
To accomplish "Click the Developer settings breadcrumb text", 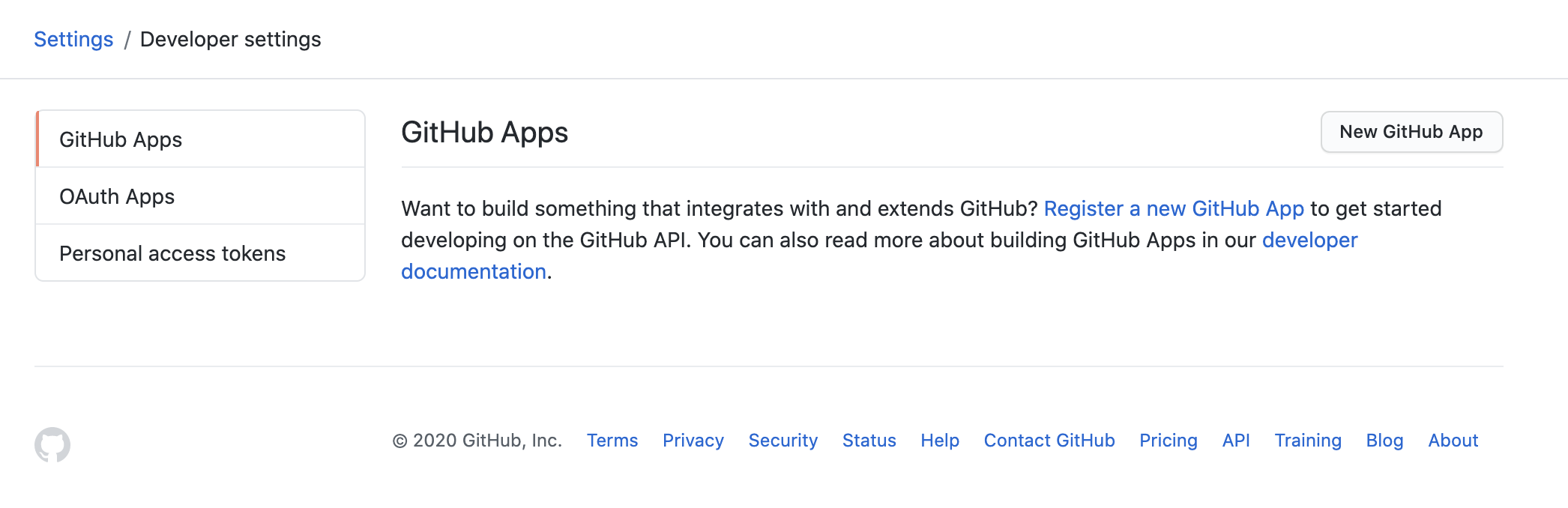I will point(230,39).
